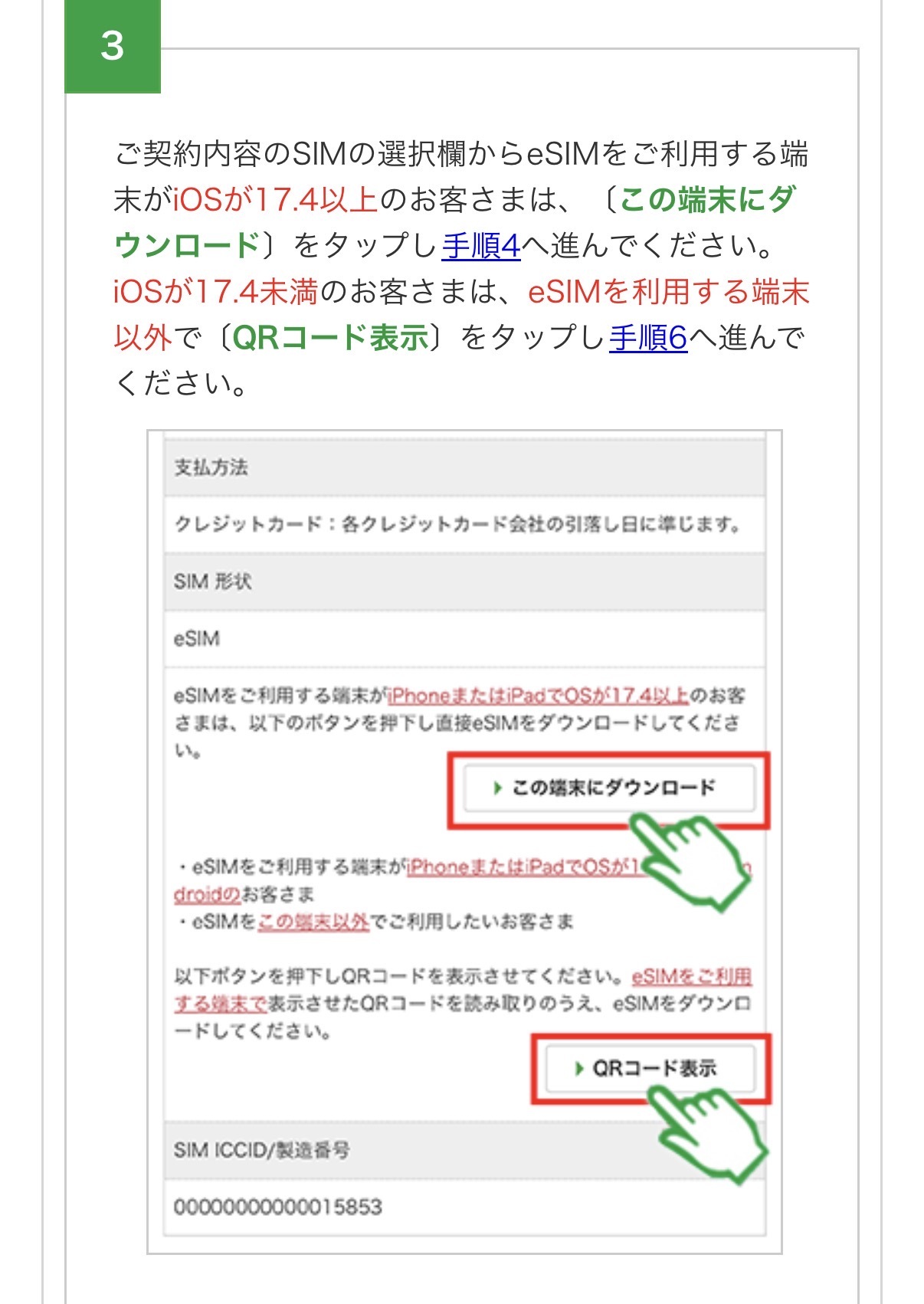The image size is (924, 1304).
Task: Tap the QRコード表示 button
Action: [650, 1068]
